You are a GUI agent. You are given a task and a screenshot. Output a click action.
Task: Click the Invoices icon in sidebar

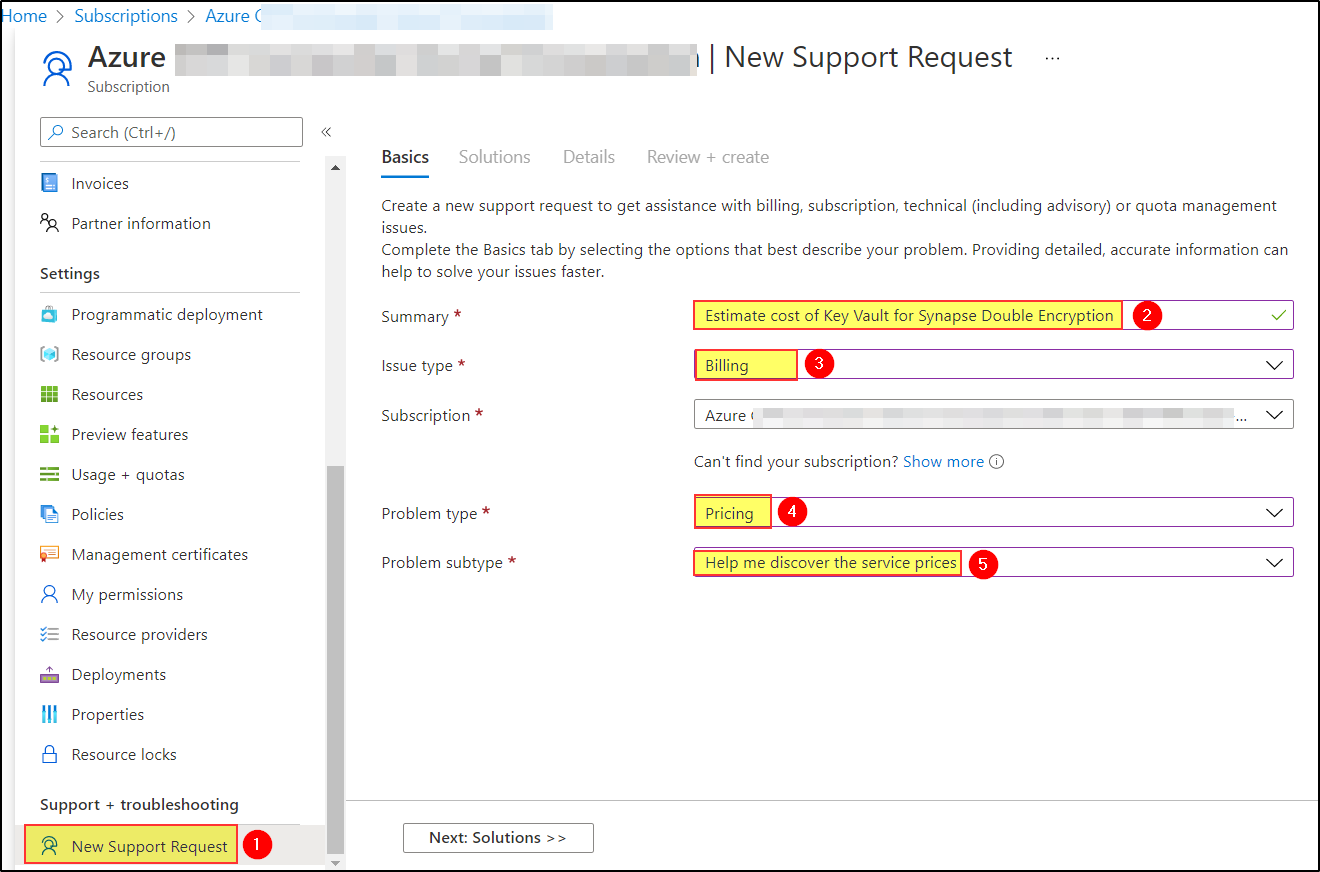pos(49,183)
